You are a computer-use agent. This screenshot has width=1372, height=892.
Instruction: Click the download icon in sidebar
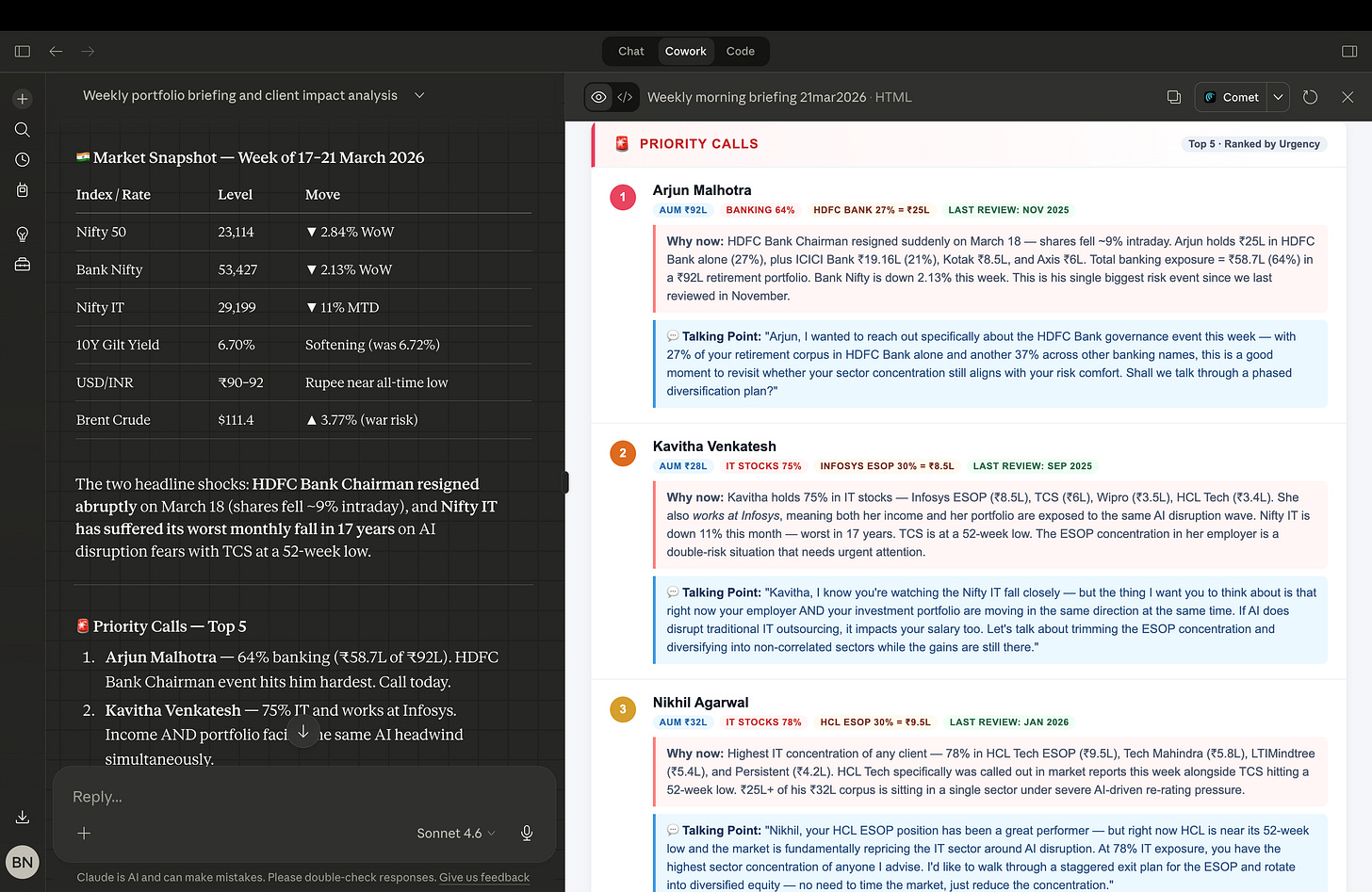click(23, 817)
